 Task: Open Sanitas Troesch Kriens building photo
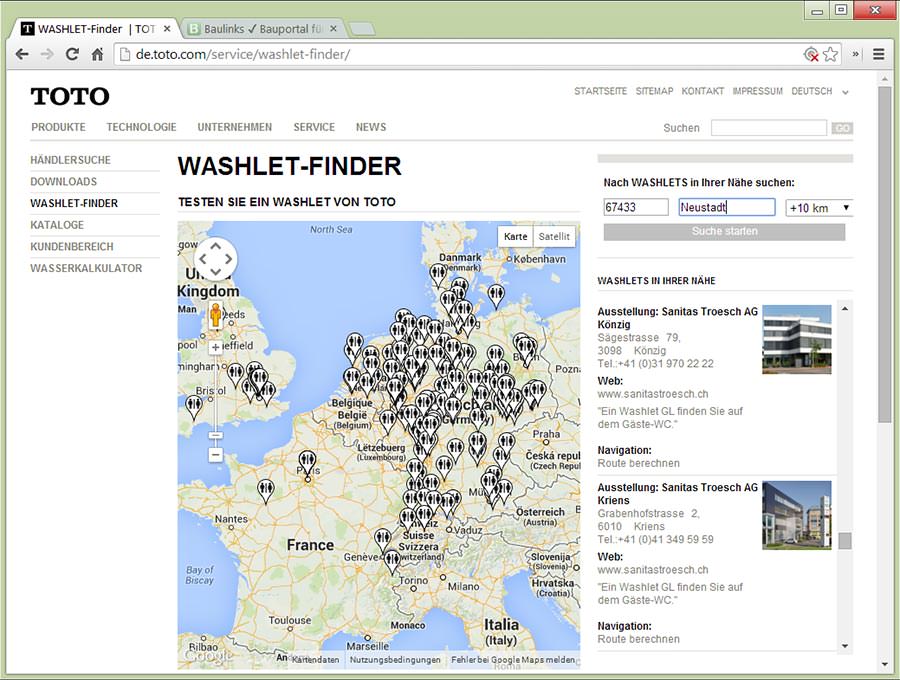(x=797, y=515)
